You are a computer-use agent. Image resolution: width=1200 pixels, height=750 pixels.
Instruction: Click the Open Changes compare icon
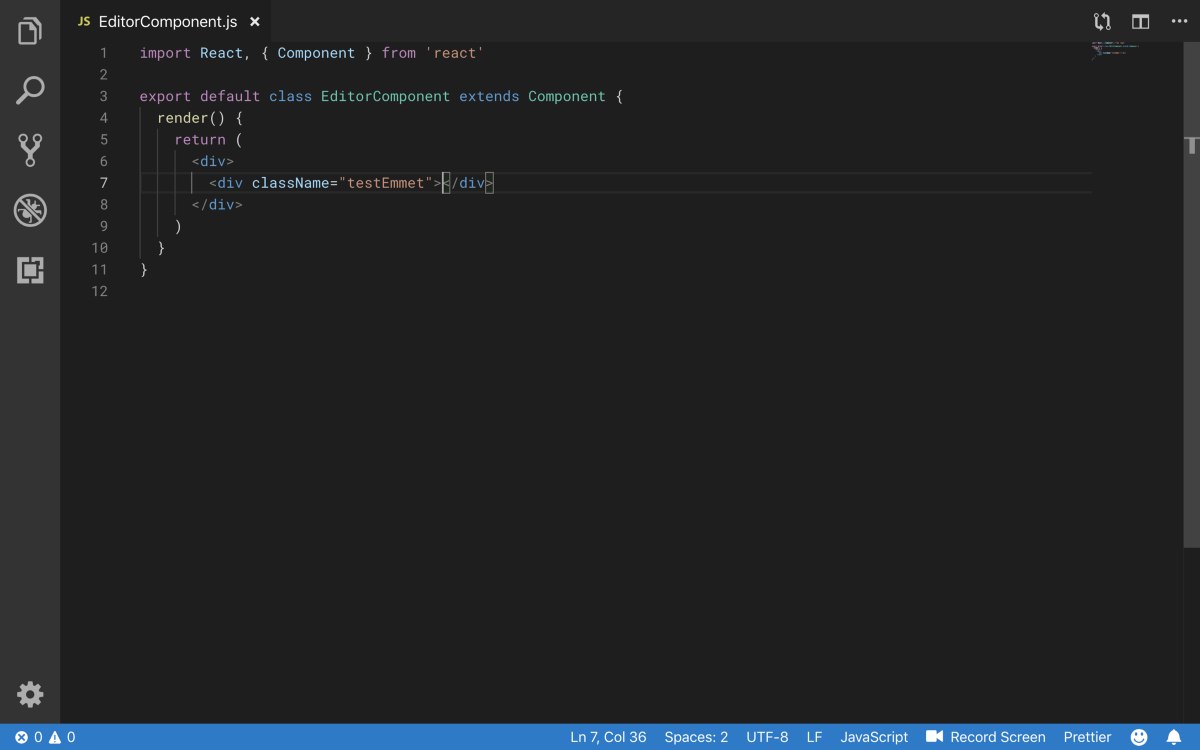pos(1102,21)
